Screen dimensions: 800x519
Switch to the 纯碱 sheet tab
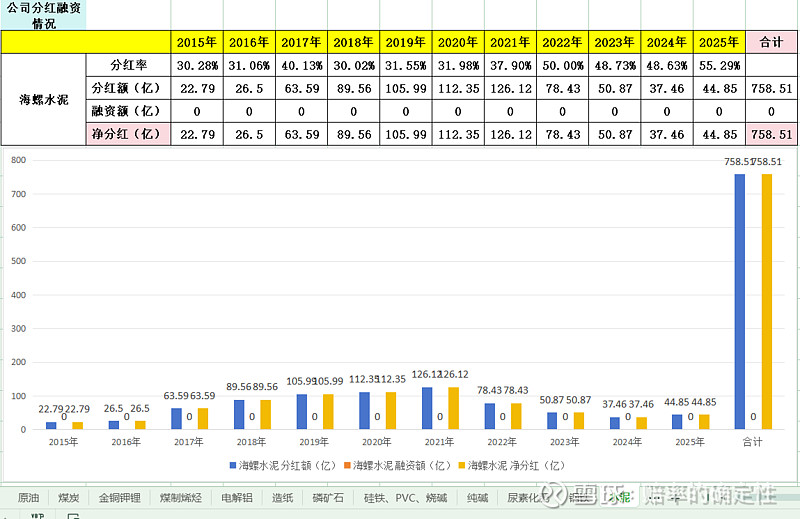pyautogui.click(x=477, y=498)
